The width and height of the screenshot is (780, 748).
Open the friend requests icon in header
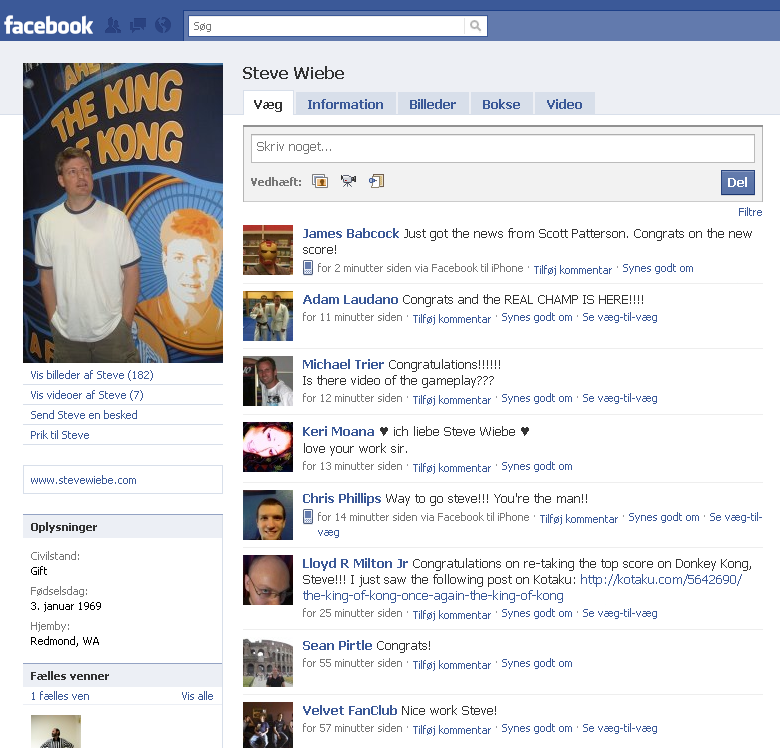coord(113,25)
